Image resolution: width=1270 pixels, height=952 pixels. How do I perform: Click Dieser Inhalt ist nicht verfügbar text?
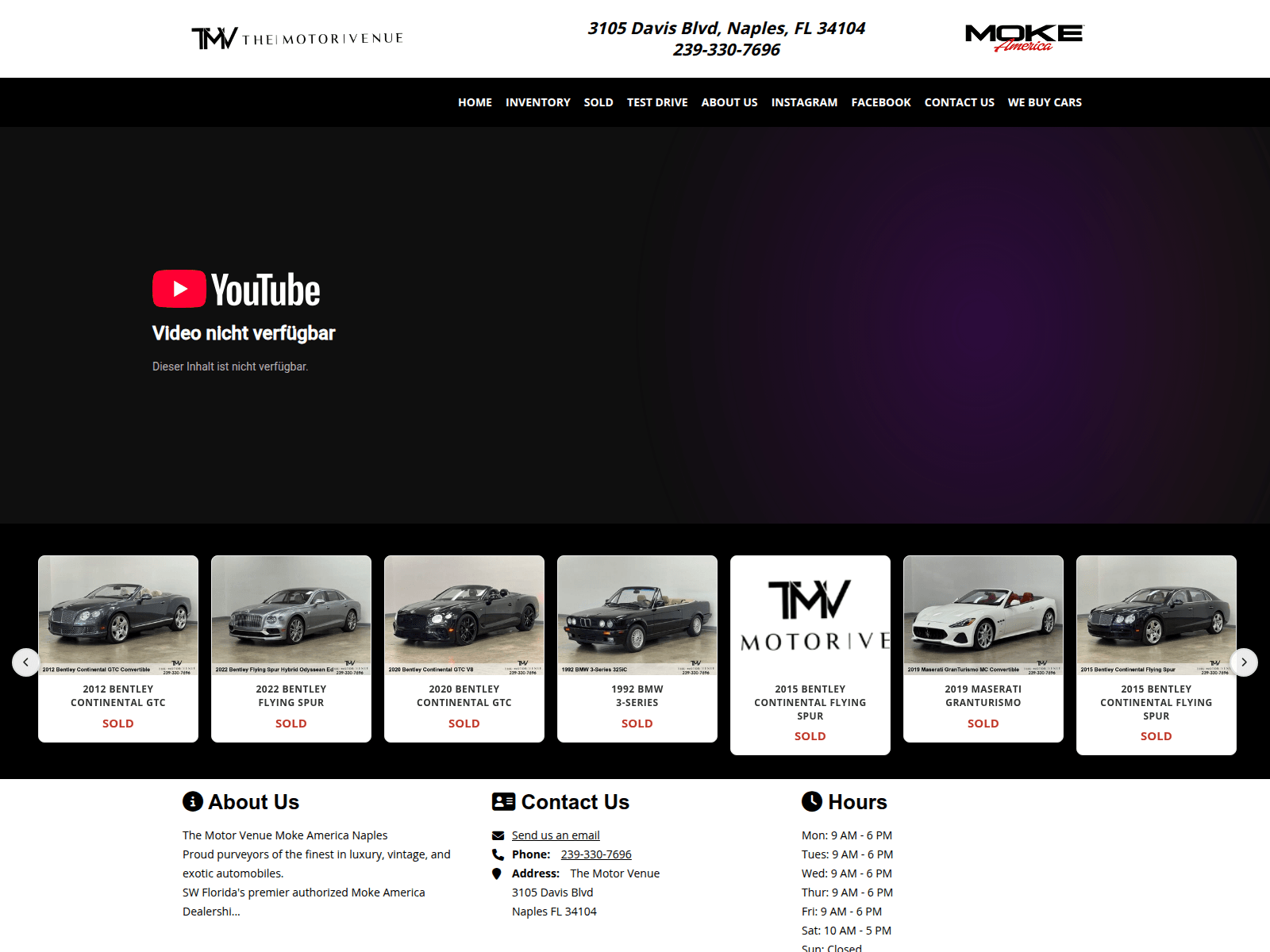click(230, 367)
